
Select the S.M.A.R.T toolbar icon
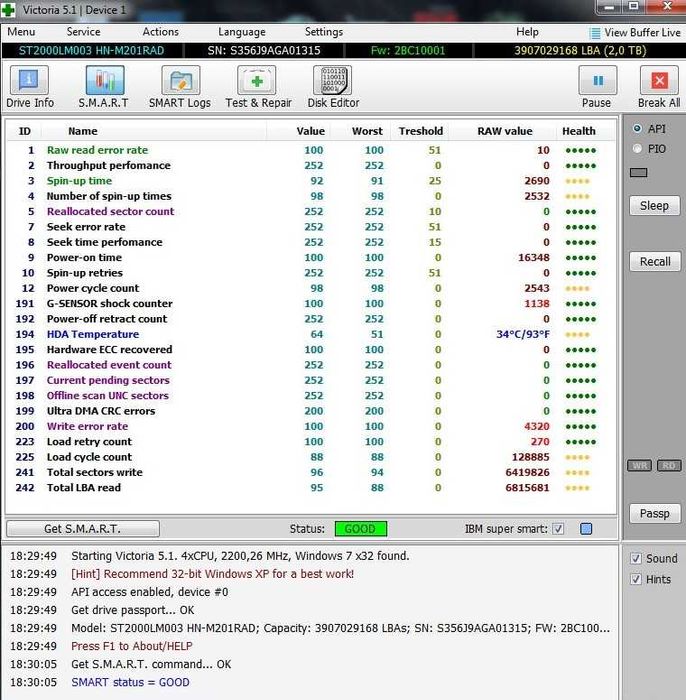[x=105, y=80]
